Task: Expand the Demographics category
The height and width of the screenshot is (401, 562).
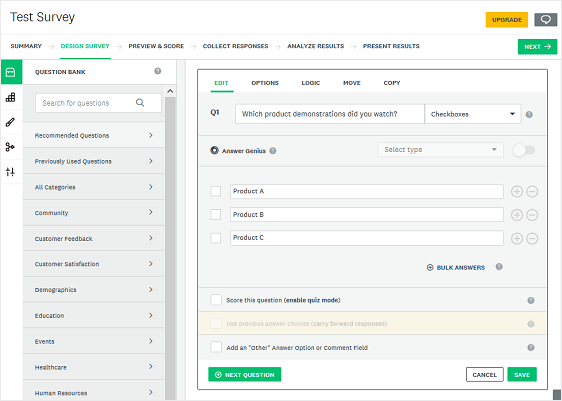Action: 94,290
